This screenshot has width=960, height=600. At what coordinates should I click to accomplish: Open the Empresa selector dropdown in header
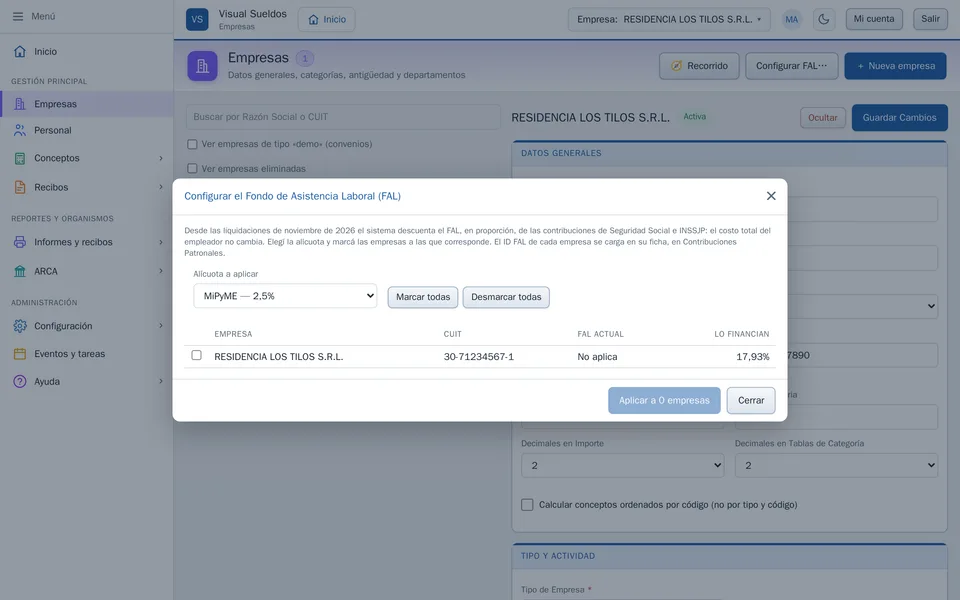click(669, 19)
